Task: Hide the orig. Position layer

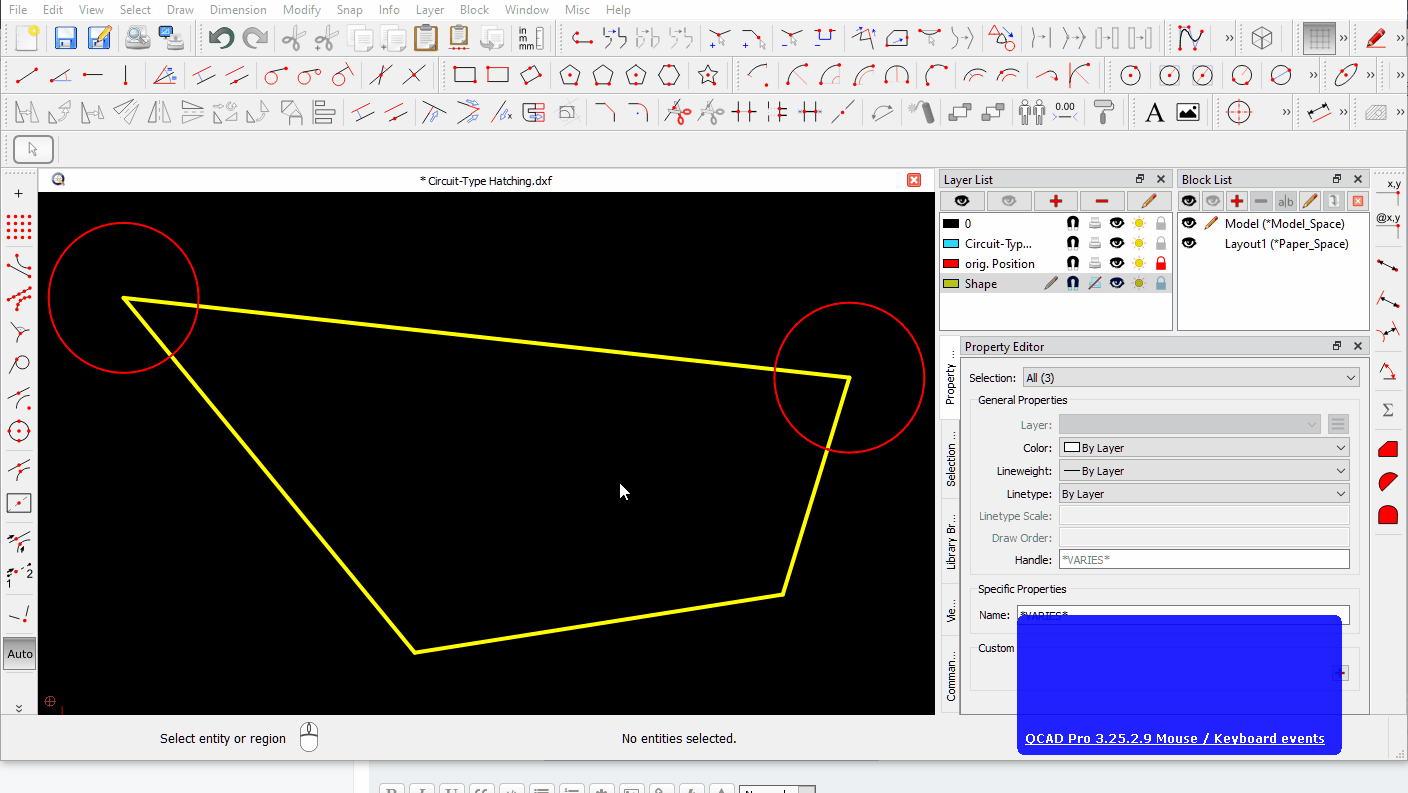Action: coord(1117,263)
